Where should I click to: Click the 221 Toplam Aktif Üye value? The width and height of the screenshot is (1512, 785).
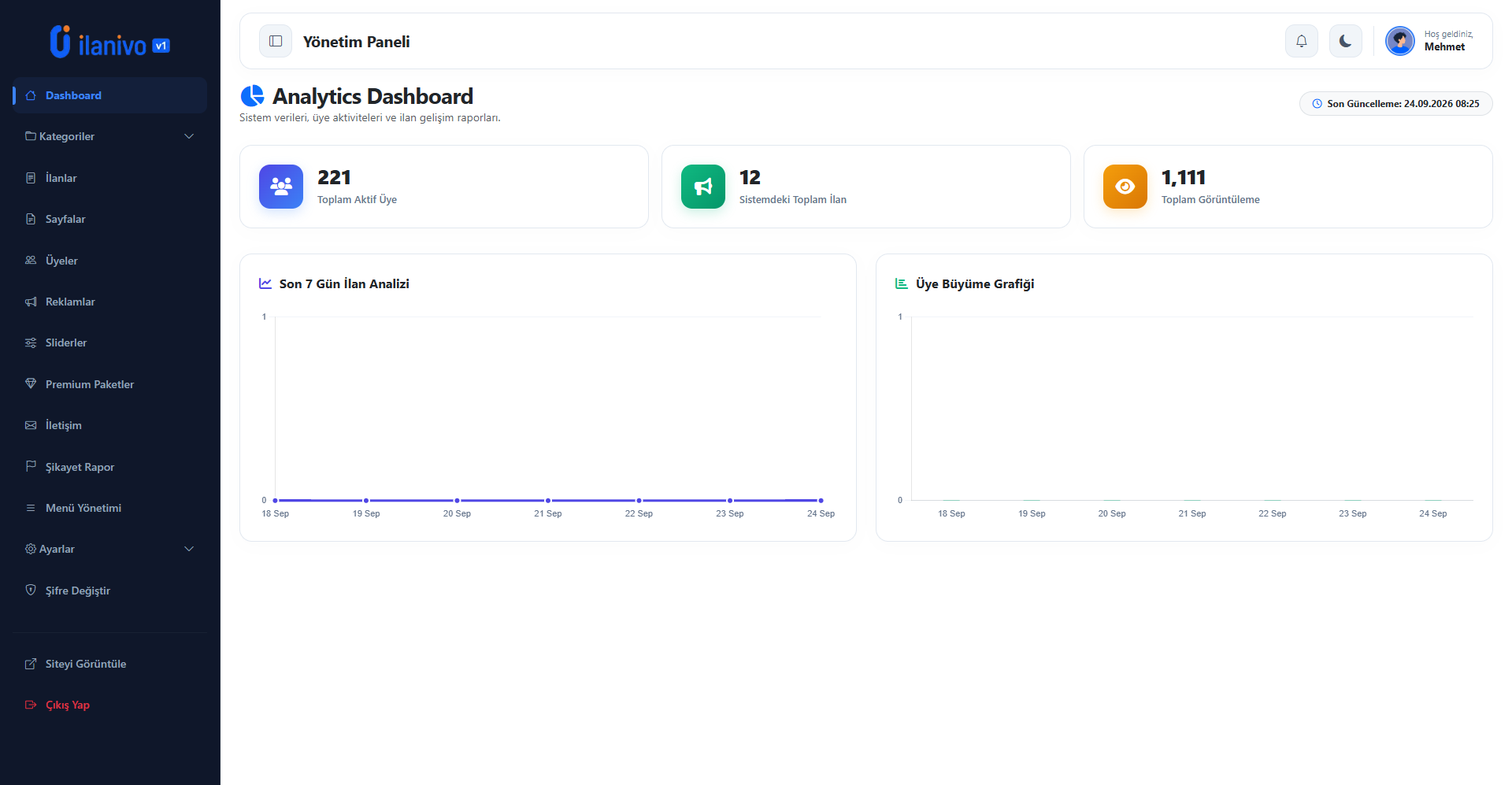(x=334, y=177)
